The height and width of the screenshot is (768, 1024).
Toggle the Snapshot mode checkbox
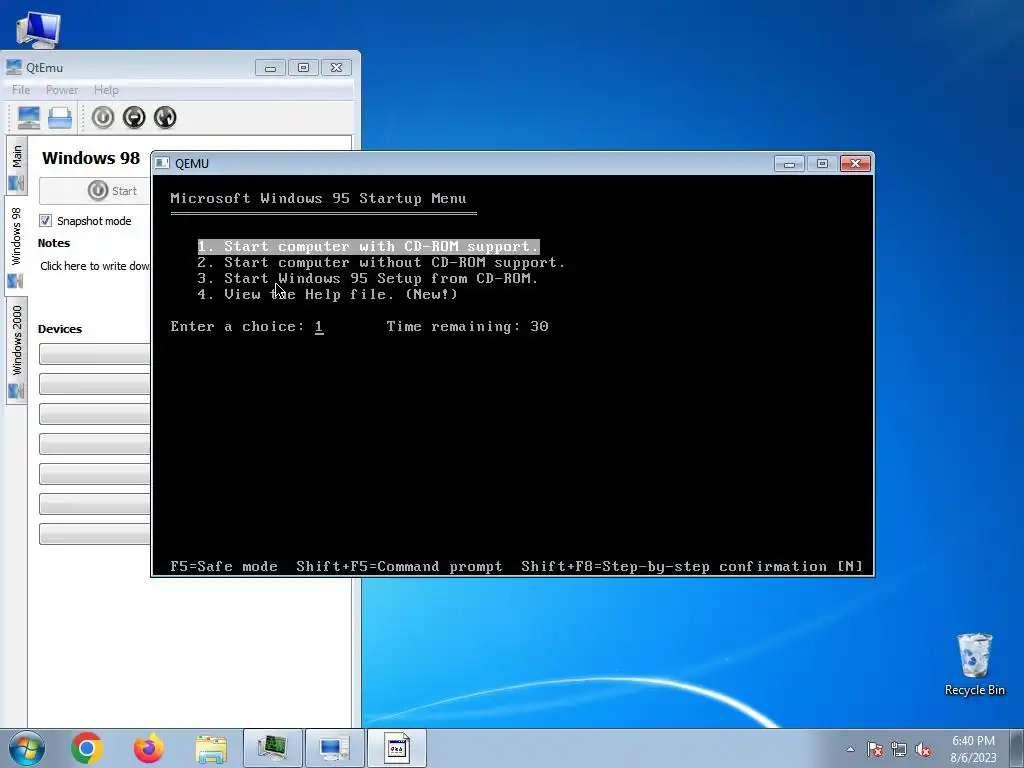45,221
